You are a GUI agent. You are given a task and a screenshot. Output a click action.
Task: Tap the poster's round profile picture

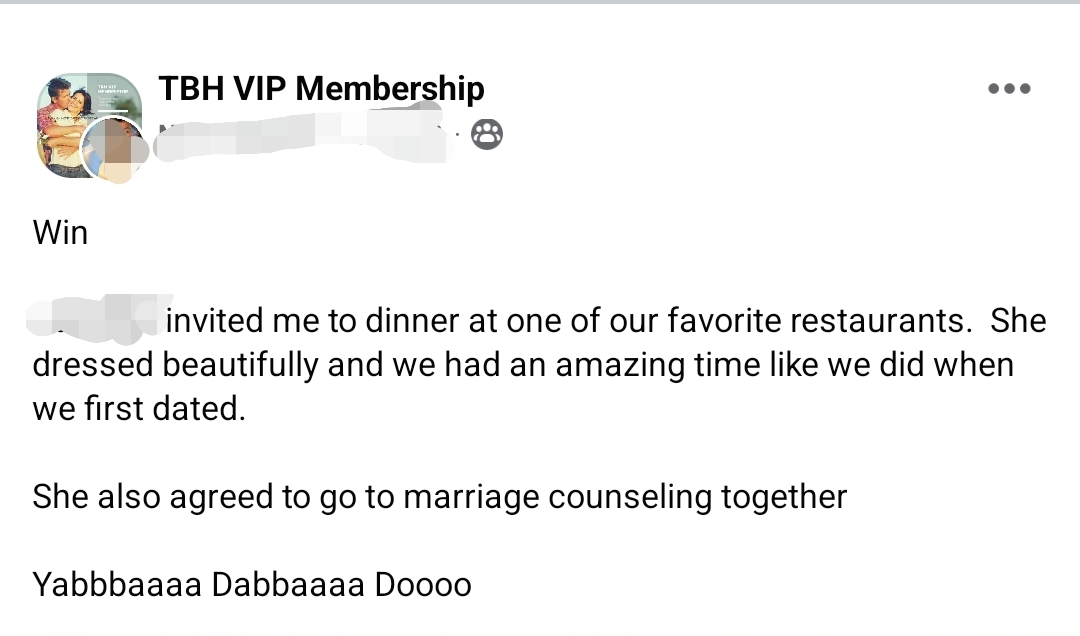[115, 150]
